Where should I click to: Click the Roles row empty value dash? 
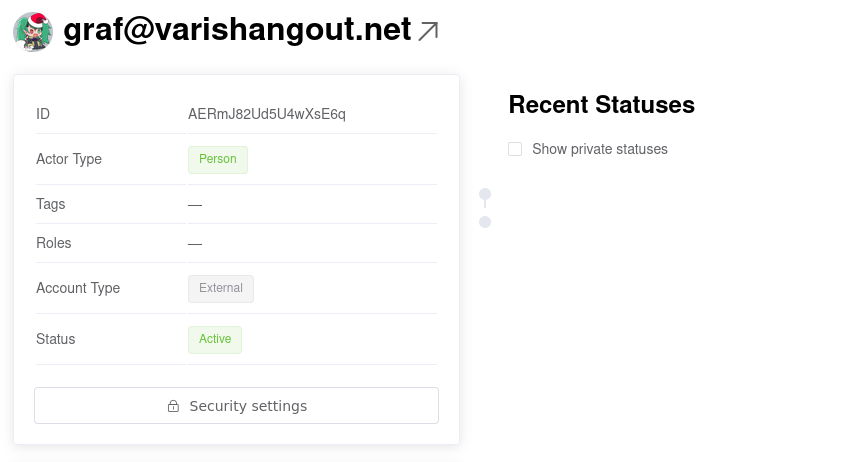(x=195, y=243)
